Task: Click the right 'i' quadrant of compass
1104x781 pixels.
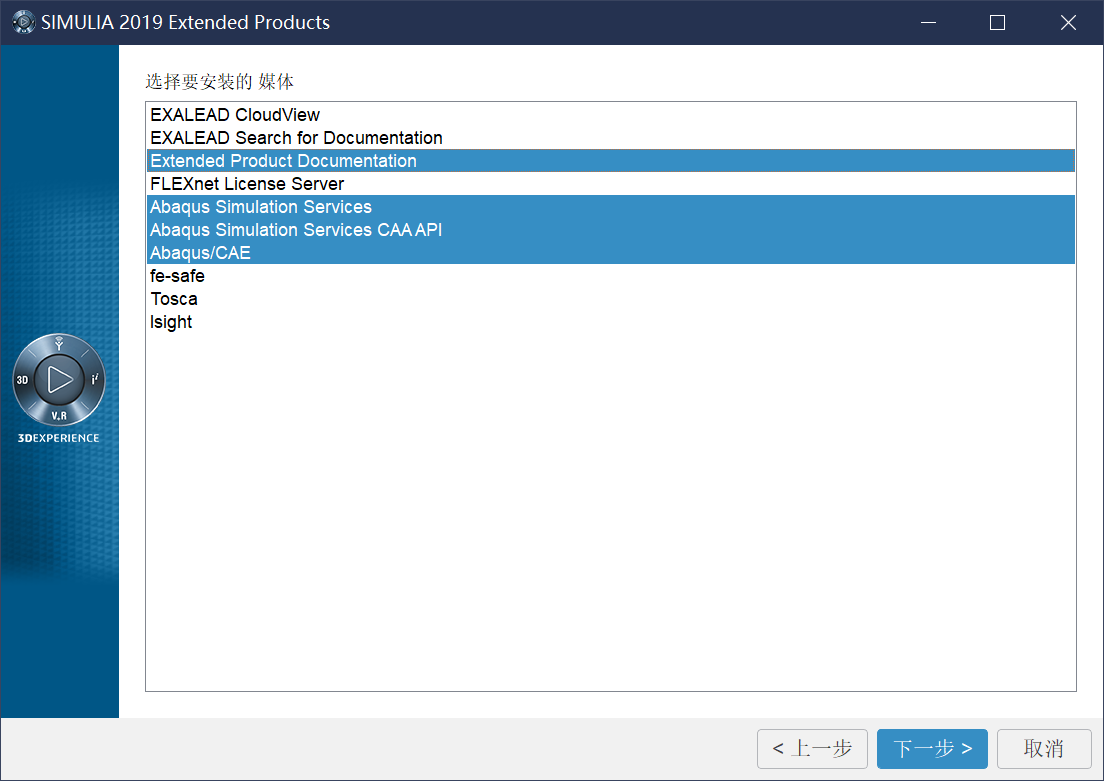Action: click(94, 380)
